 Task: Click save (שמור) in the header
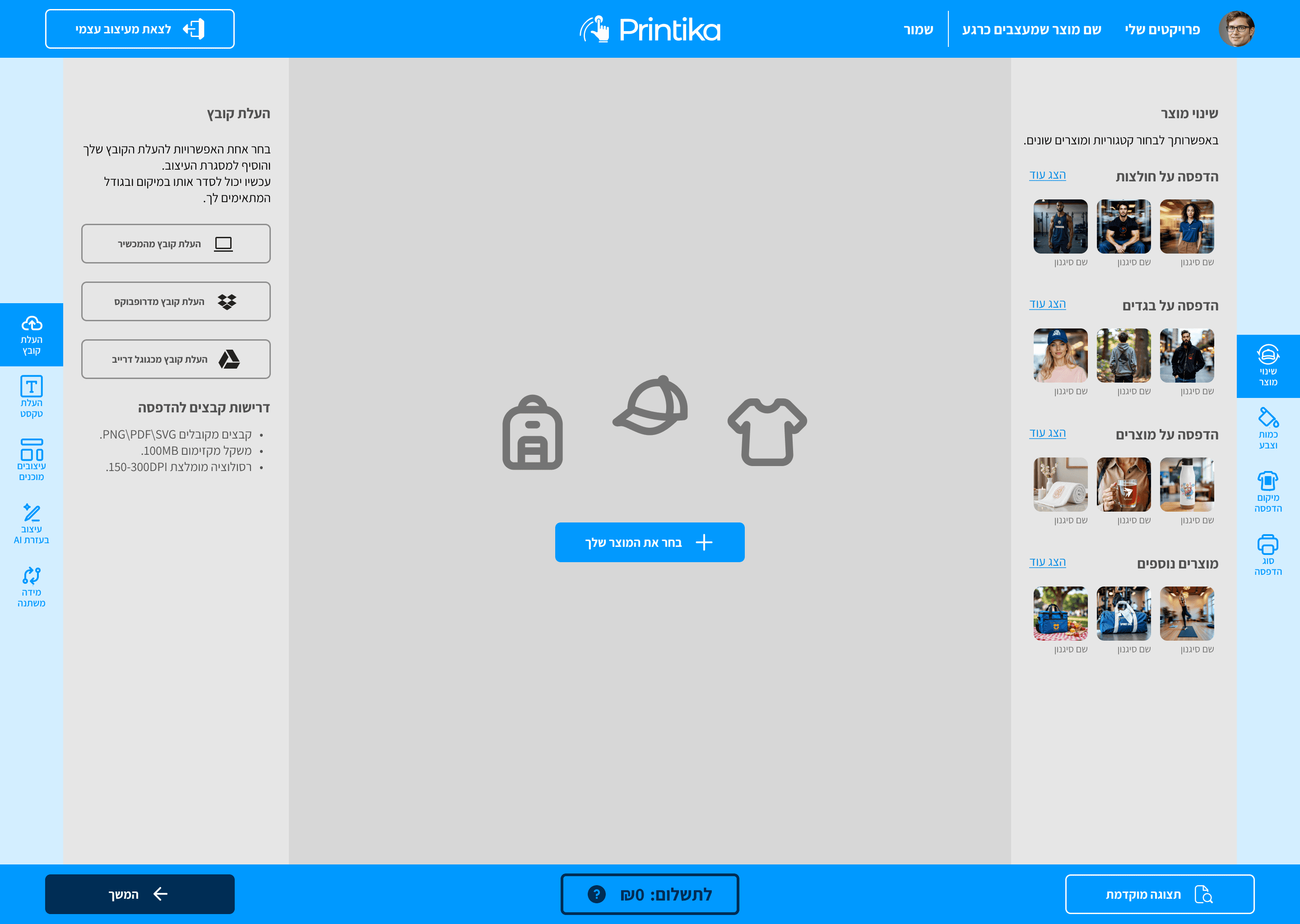tap(918, 29)
